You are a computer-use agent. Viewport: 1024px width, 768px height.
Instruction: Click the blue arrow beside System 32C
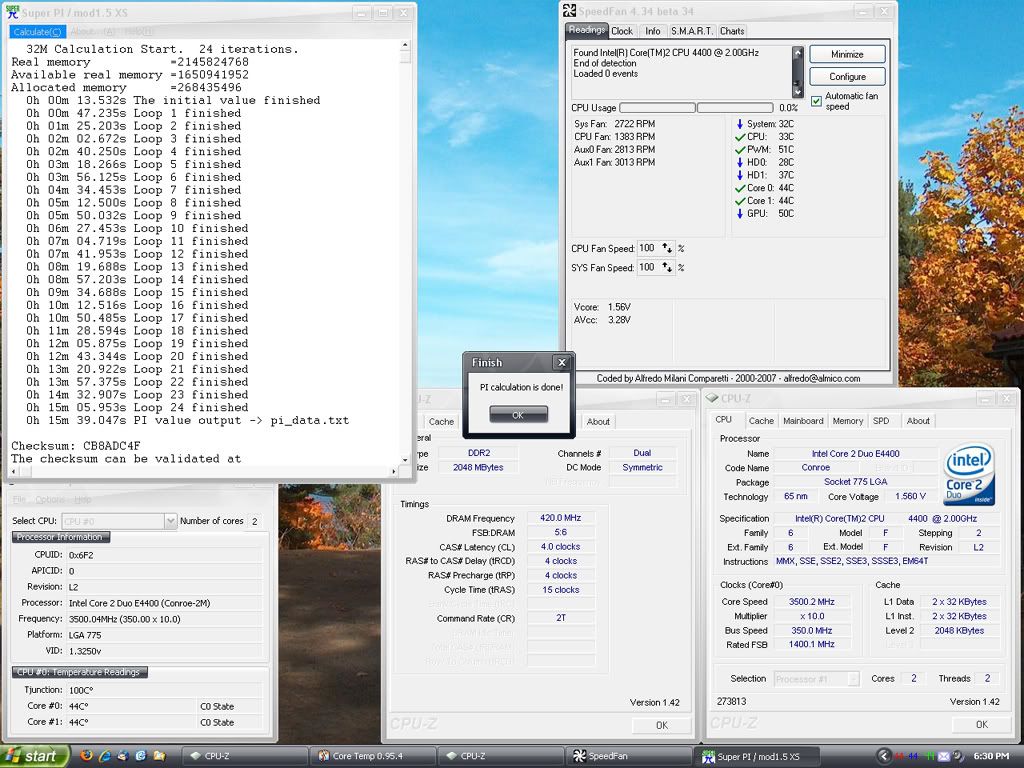[740, 124]
